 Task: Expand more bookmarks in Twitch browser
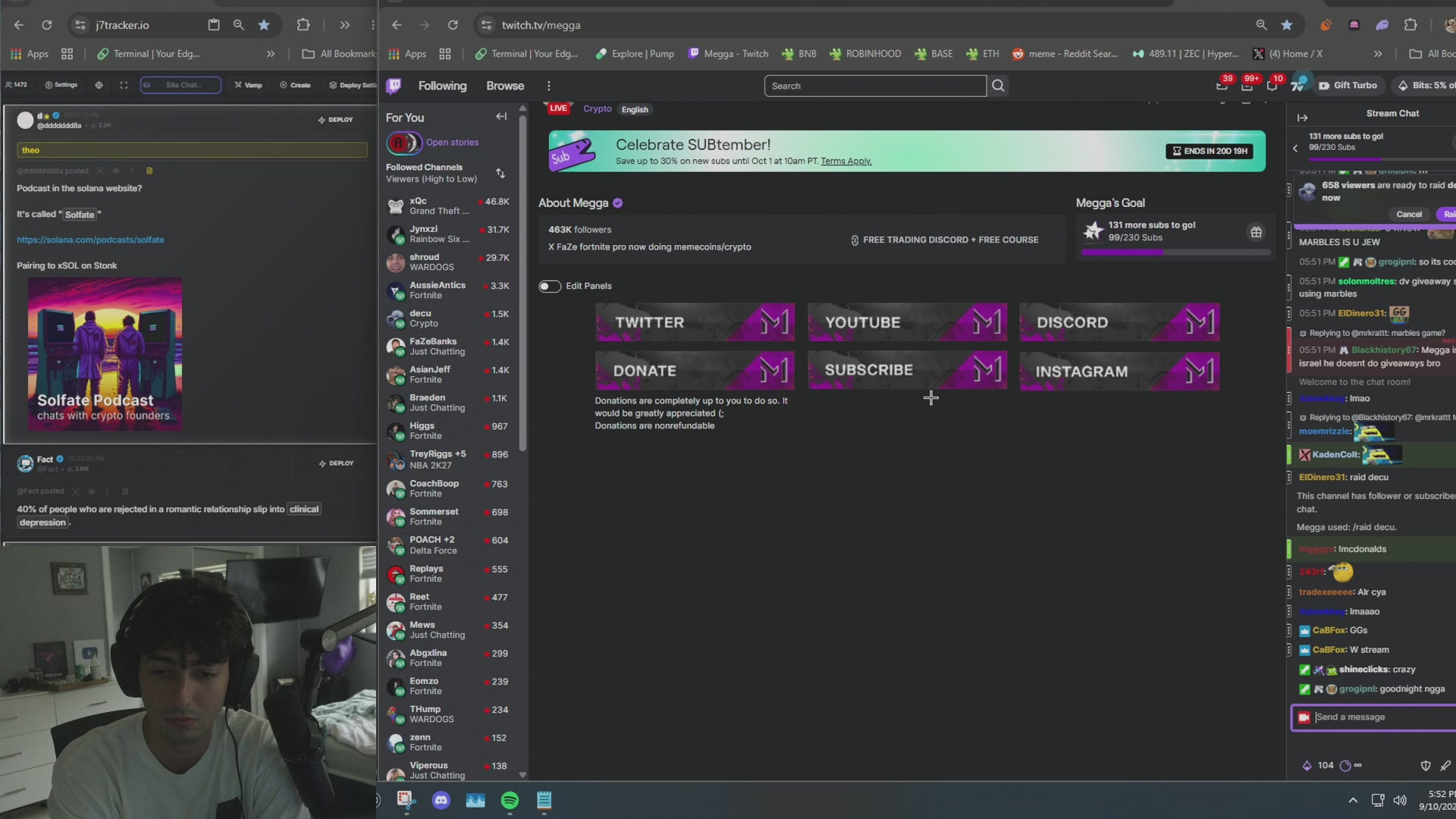point(1378,54)
